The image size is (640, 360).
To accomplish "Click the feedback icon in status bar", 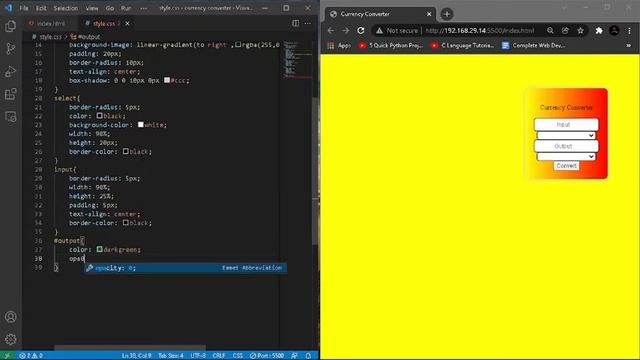I will 294,356.
